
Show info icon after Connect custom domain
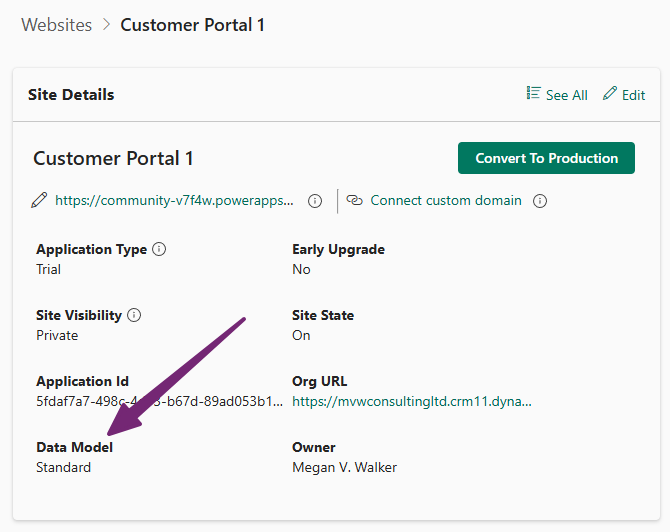point(540,200)
